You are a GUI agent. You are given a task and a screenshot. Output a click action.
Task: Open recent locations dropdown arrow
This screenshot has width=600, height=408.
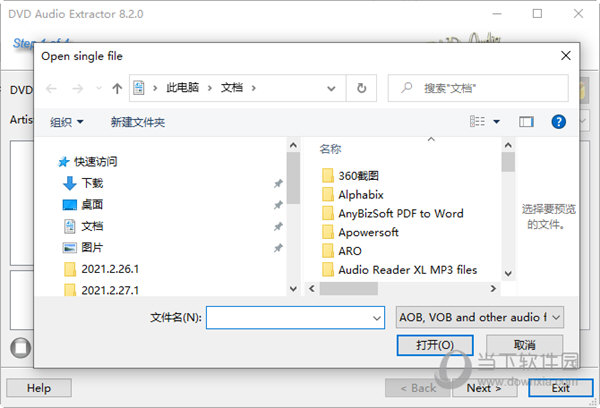99,88
